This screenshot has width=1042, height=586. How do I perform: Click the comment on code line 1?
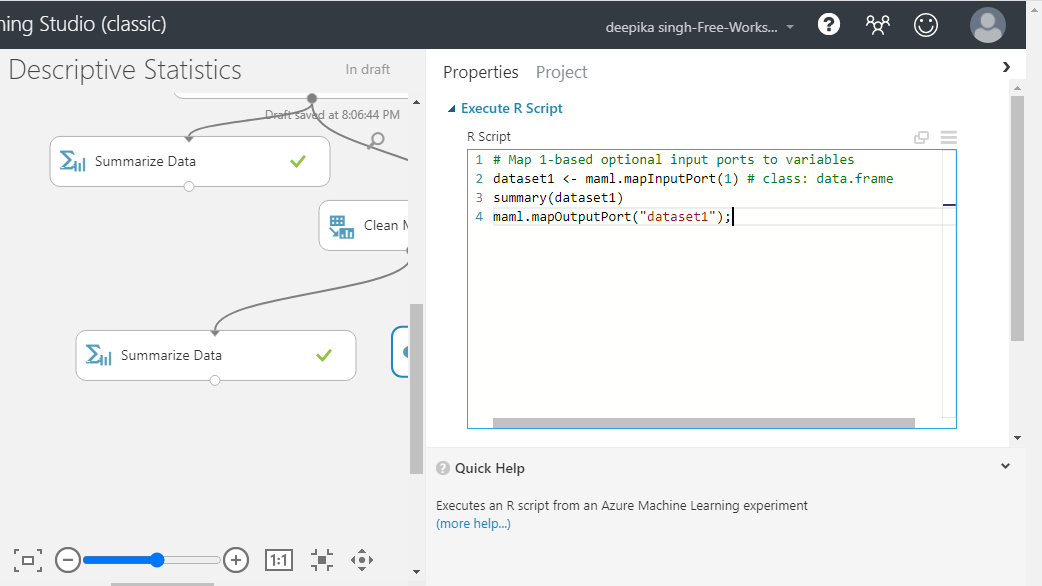(x=674, y=159)
